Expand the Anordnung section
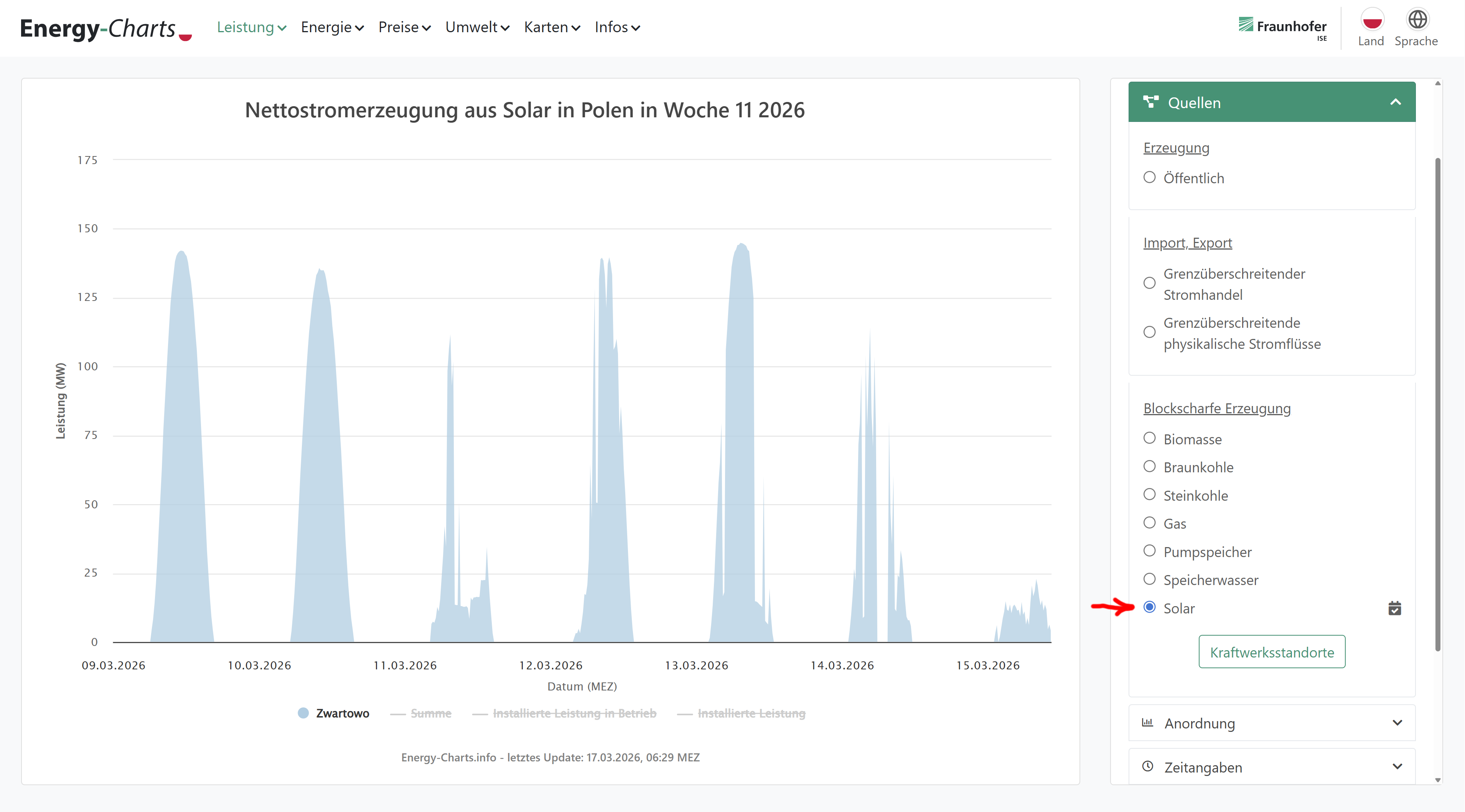 (x=1397, y=723)
